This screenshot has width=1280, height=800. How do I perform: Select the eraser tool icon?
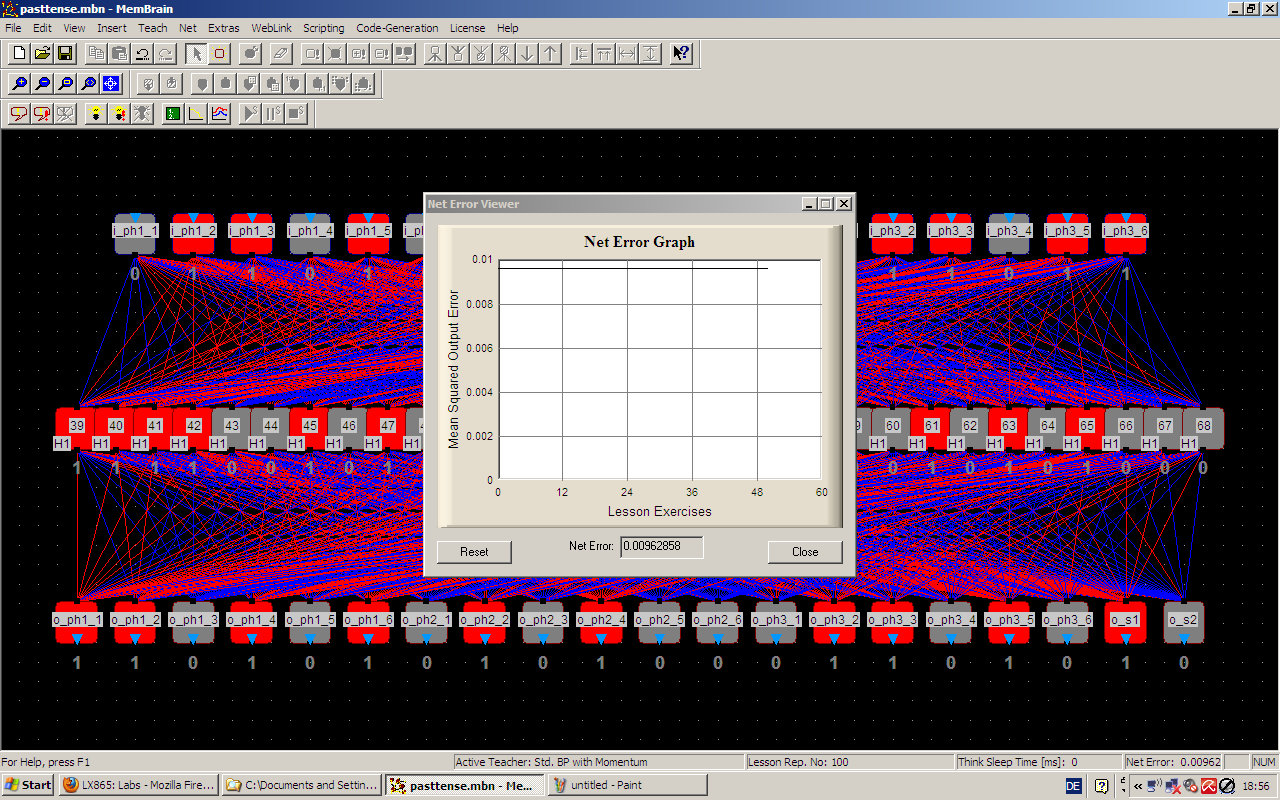[281, 53]
